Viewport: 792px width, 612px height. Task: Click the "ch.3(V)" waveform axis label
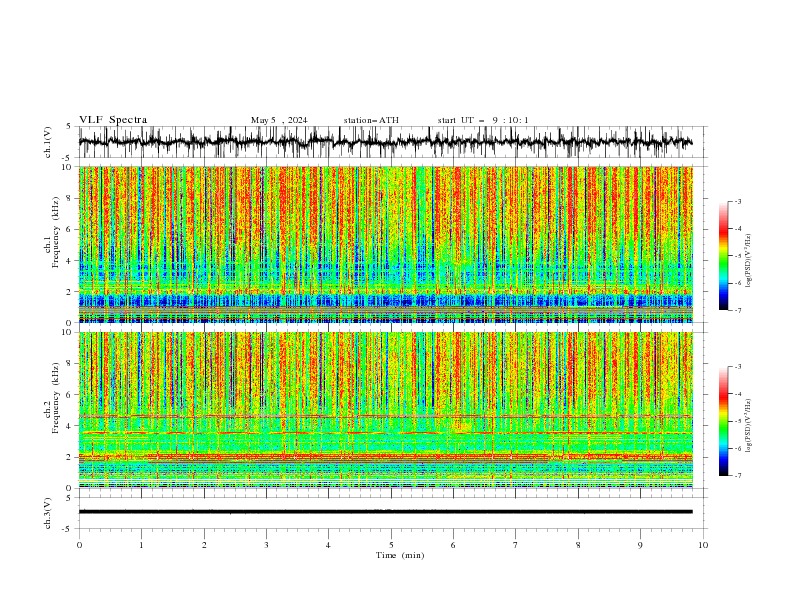click(x=48, y=513)
